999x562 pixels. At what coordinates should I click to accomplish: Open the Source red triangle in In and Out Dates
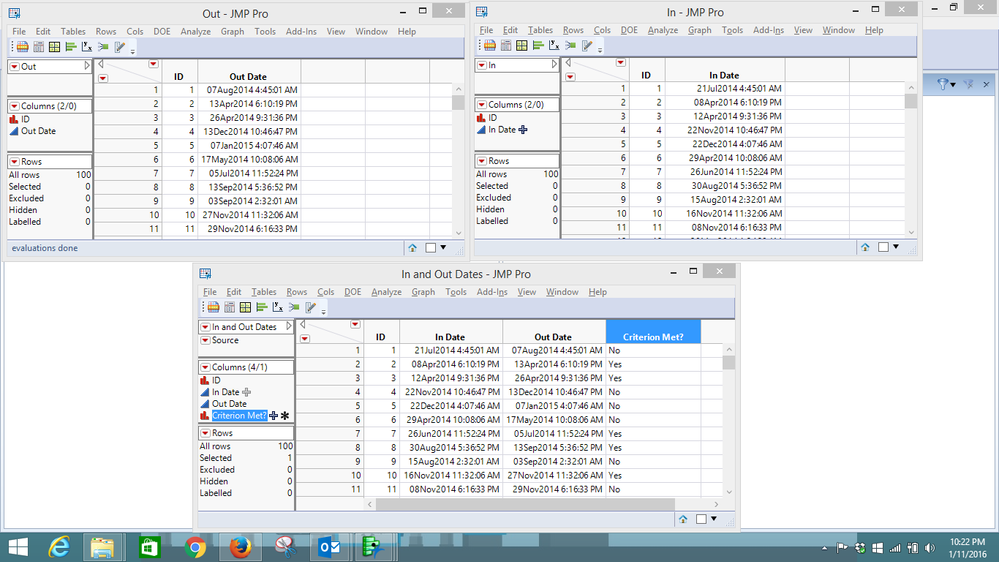(x=205, y=340)
